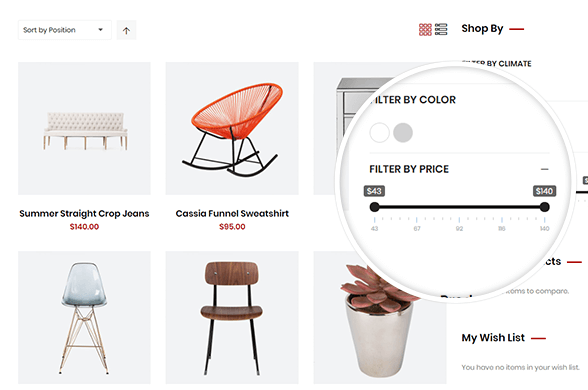View the walnut wooden chair thumbnail
588x390 pixels.
(232, 318)
